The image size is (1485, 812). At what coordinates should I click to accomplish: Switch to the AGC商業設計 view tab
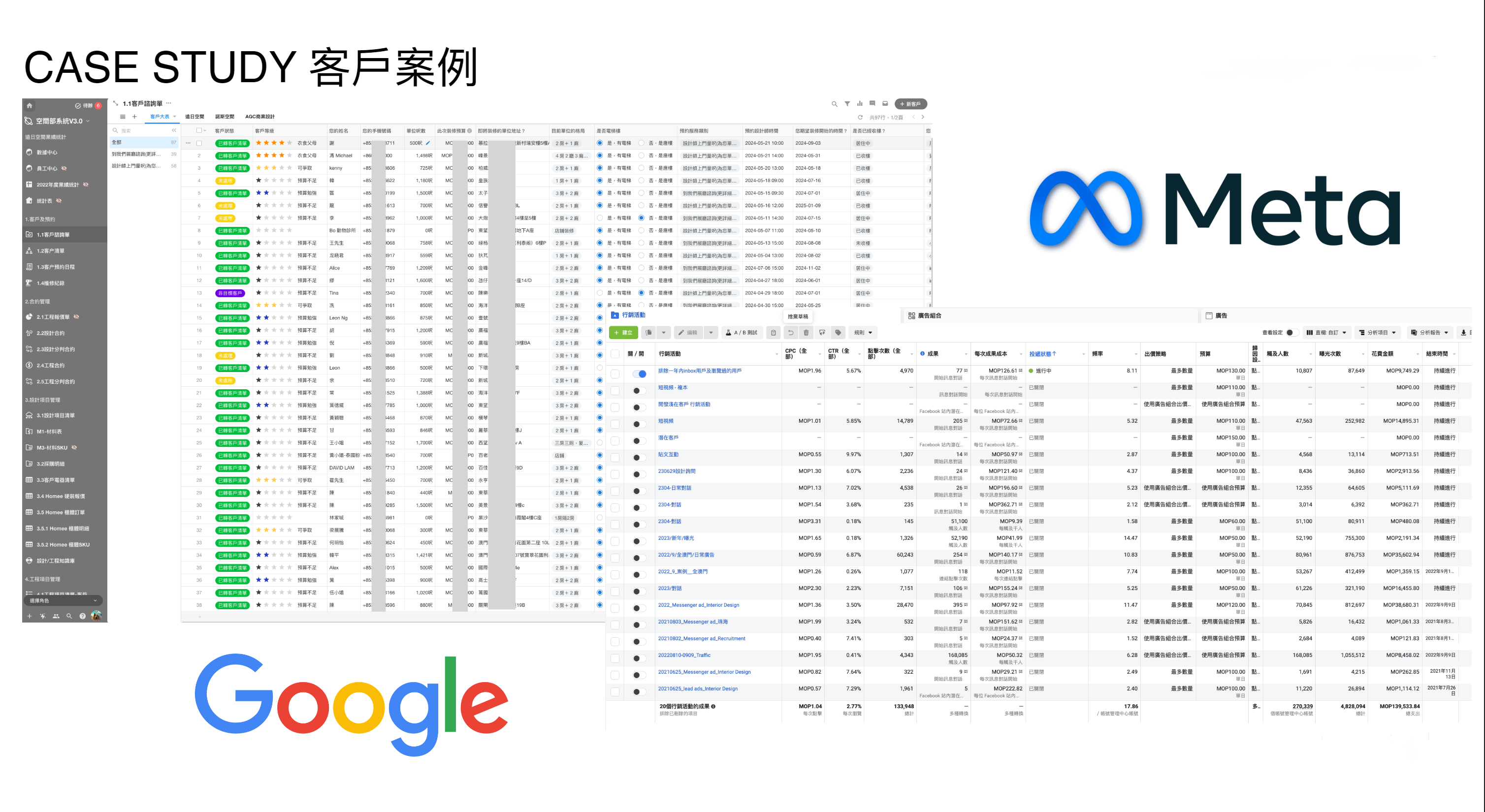pos(260,117)
